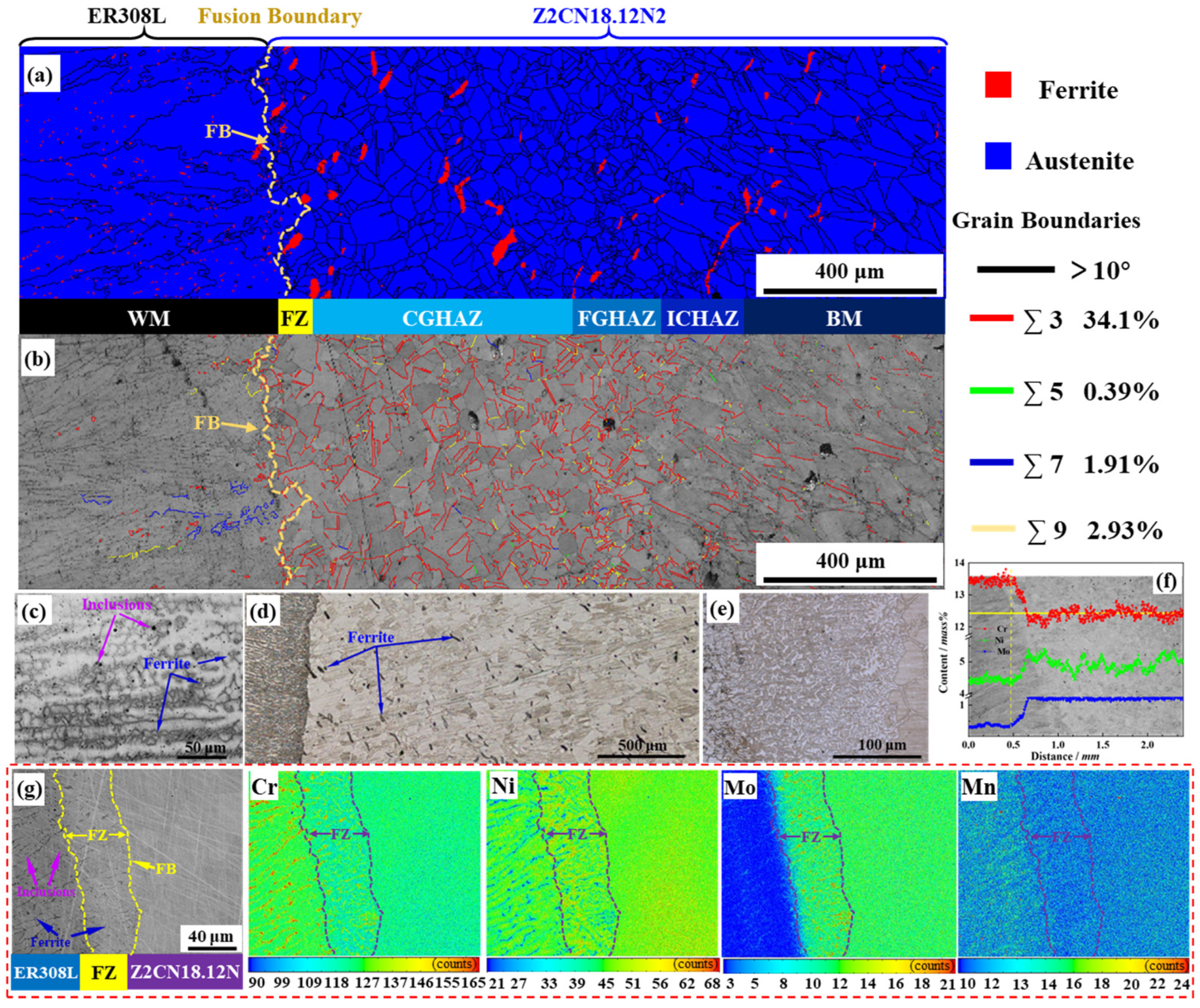Select the yellow FZ zone segment
Screen dimensions: 1200x1008
[x=295, y=318]
